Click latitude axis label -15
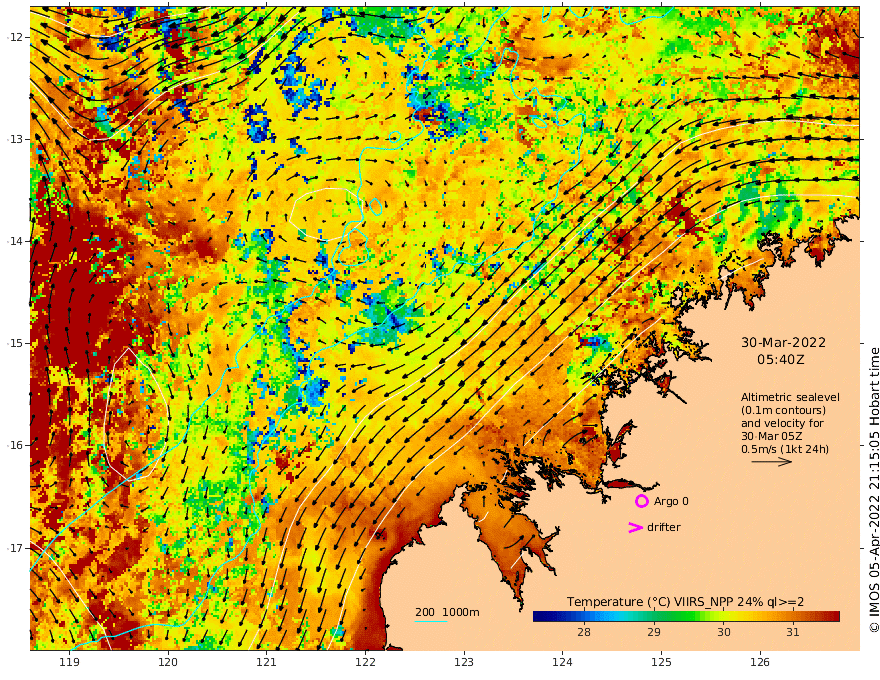The height and width of the screenshot is (680, 880). click(15, 343)
